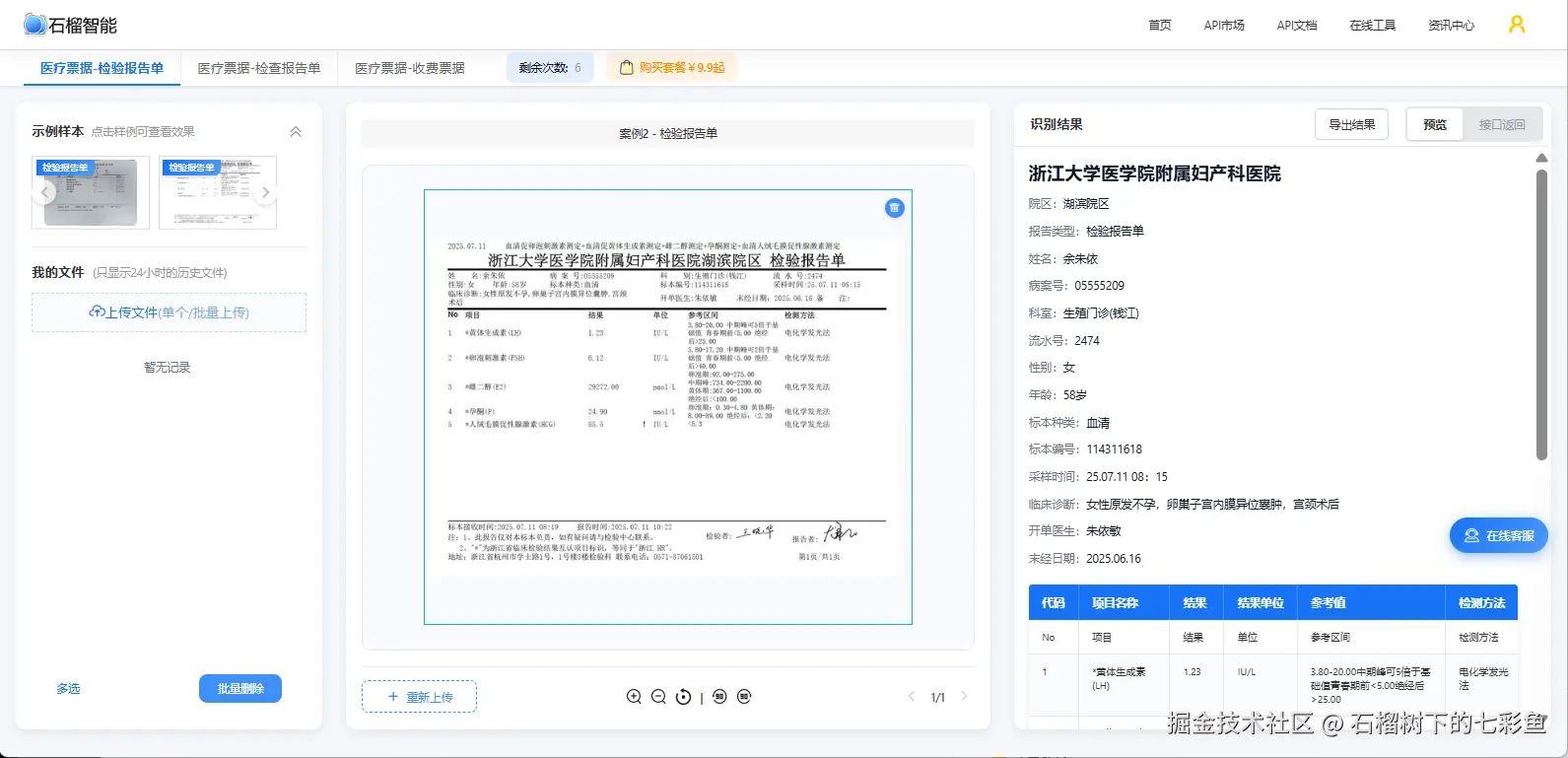The height and width of the screenshot is (758, 1568).
Task: Zoom in on the document preview
Action: click(634, 697)
